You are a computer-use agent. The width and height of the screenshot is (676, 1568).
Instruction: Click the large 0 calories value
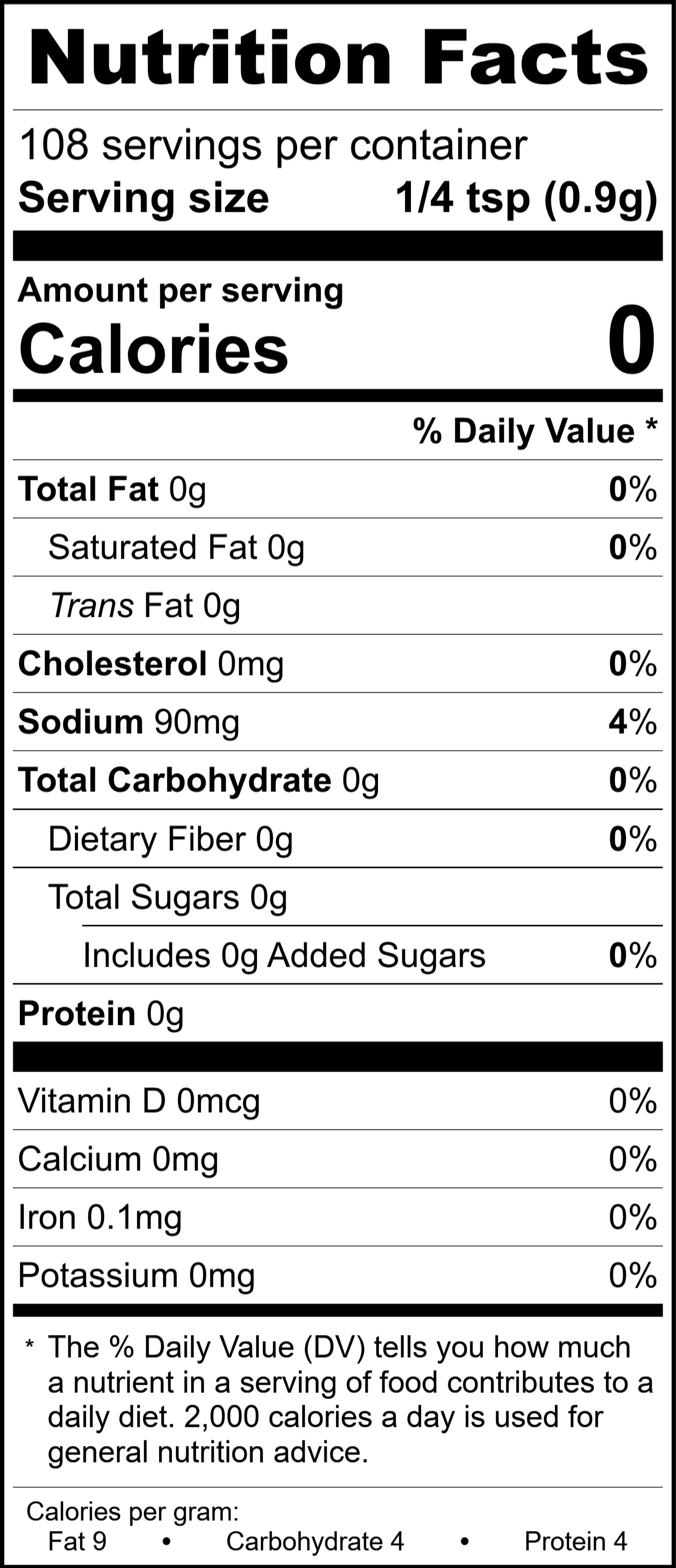pyautogui.click(x=632, y=340)
